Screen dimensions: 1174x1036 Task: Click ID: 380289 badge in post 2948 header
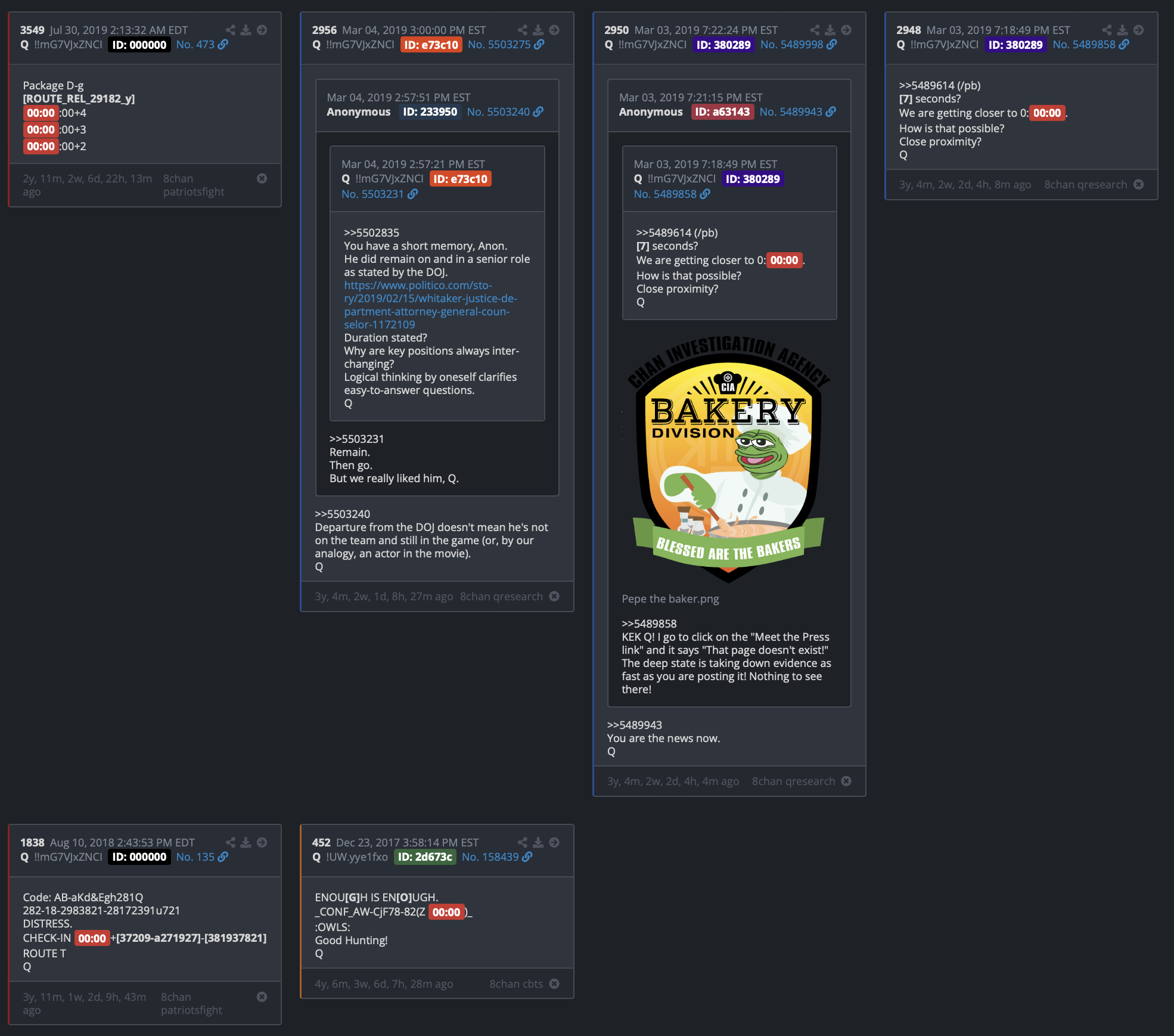coord(1015,45)
